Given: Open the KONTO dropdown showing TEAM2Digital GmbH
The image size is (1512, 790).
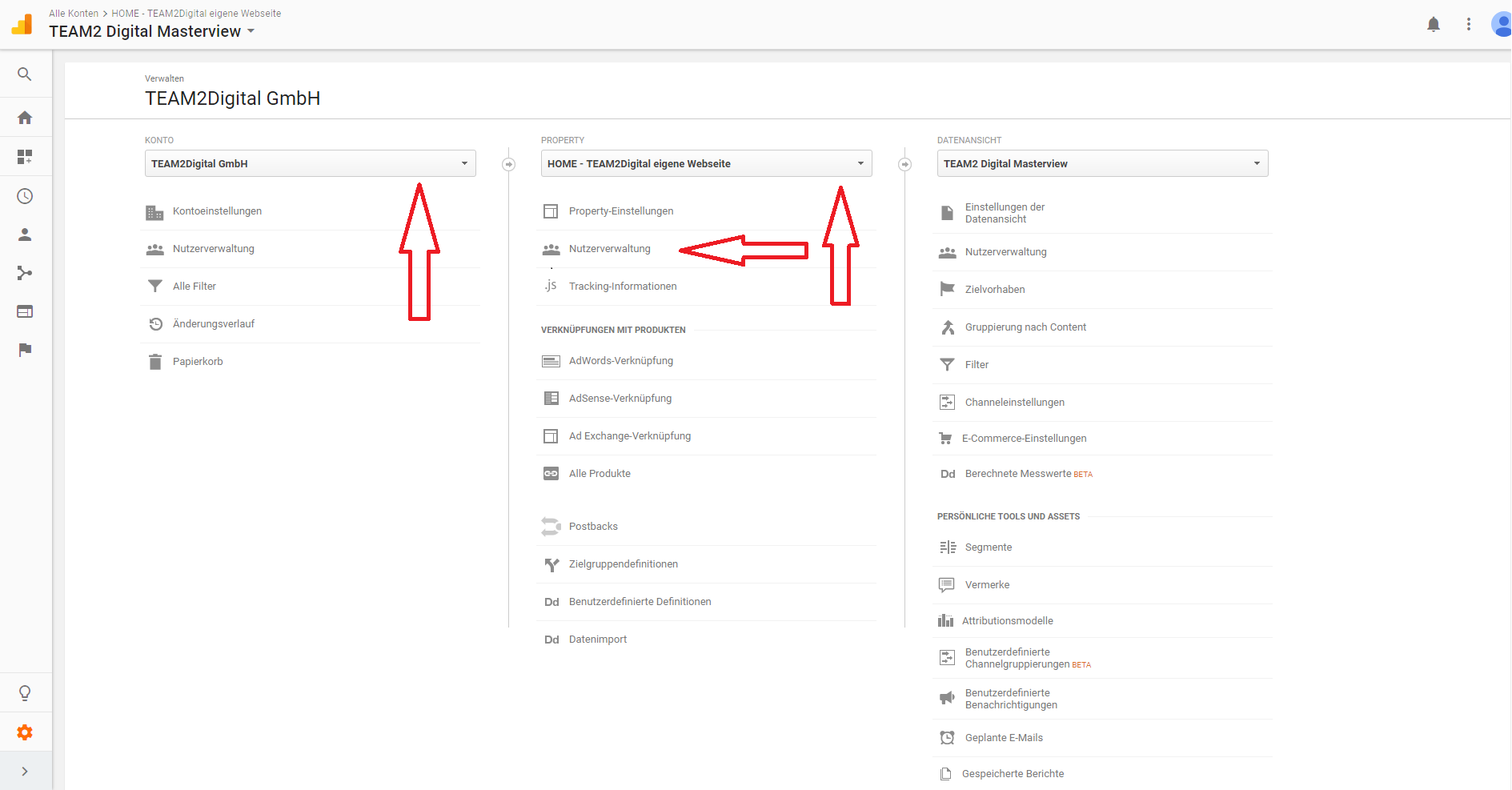Looking at the screenshot, I should tap(310, 163).
